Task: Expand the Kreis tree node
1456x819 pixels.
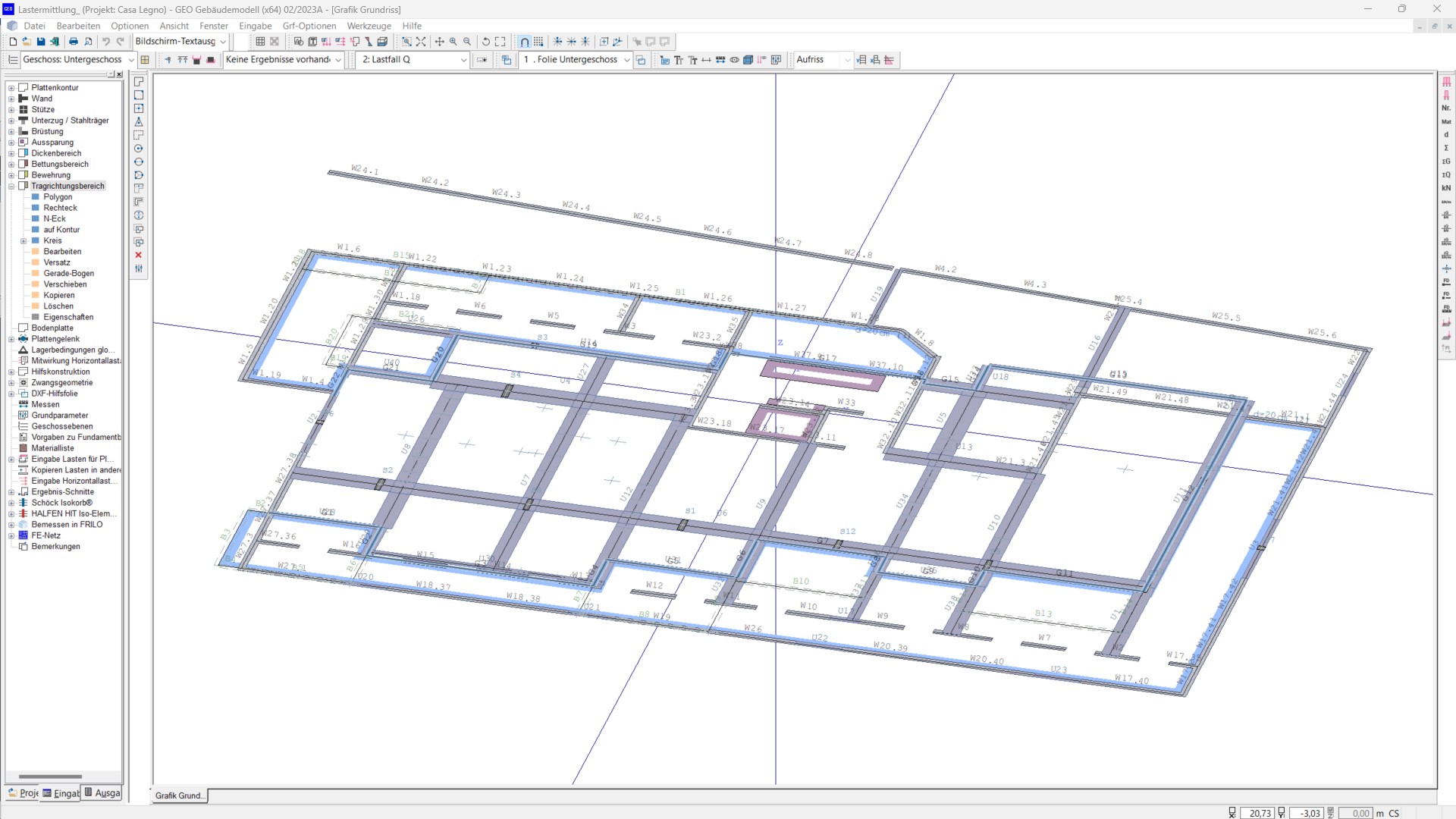Action: (24, 241)
